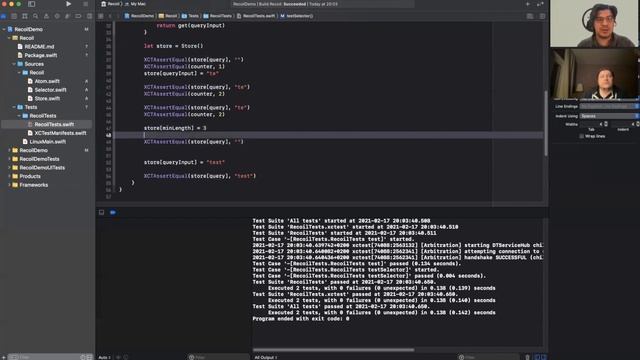Viewport: 640px width, 360px height.
Task: Open LinuxMain.swift file
Action: [48, 142]
